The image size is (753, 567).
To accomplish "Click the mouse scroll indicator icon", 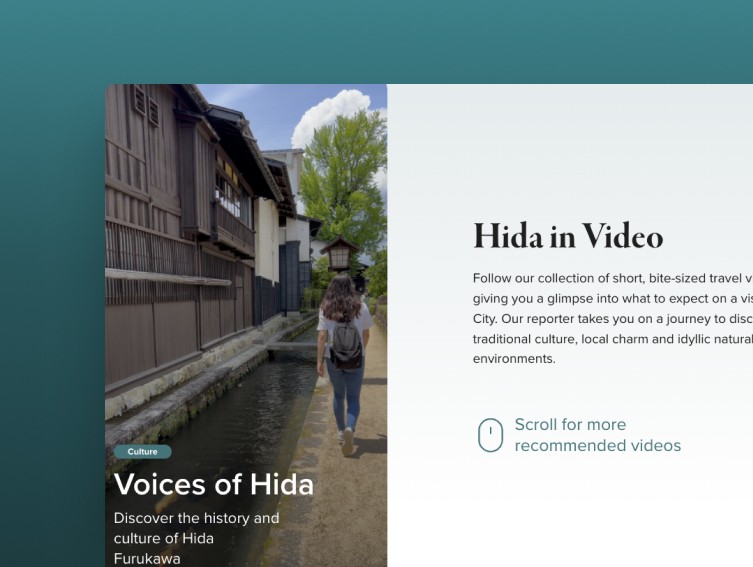I will pos(490,435).
